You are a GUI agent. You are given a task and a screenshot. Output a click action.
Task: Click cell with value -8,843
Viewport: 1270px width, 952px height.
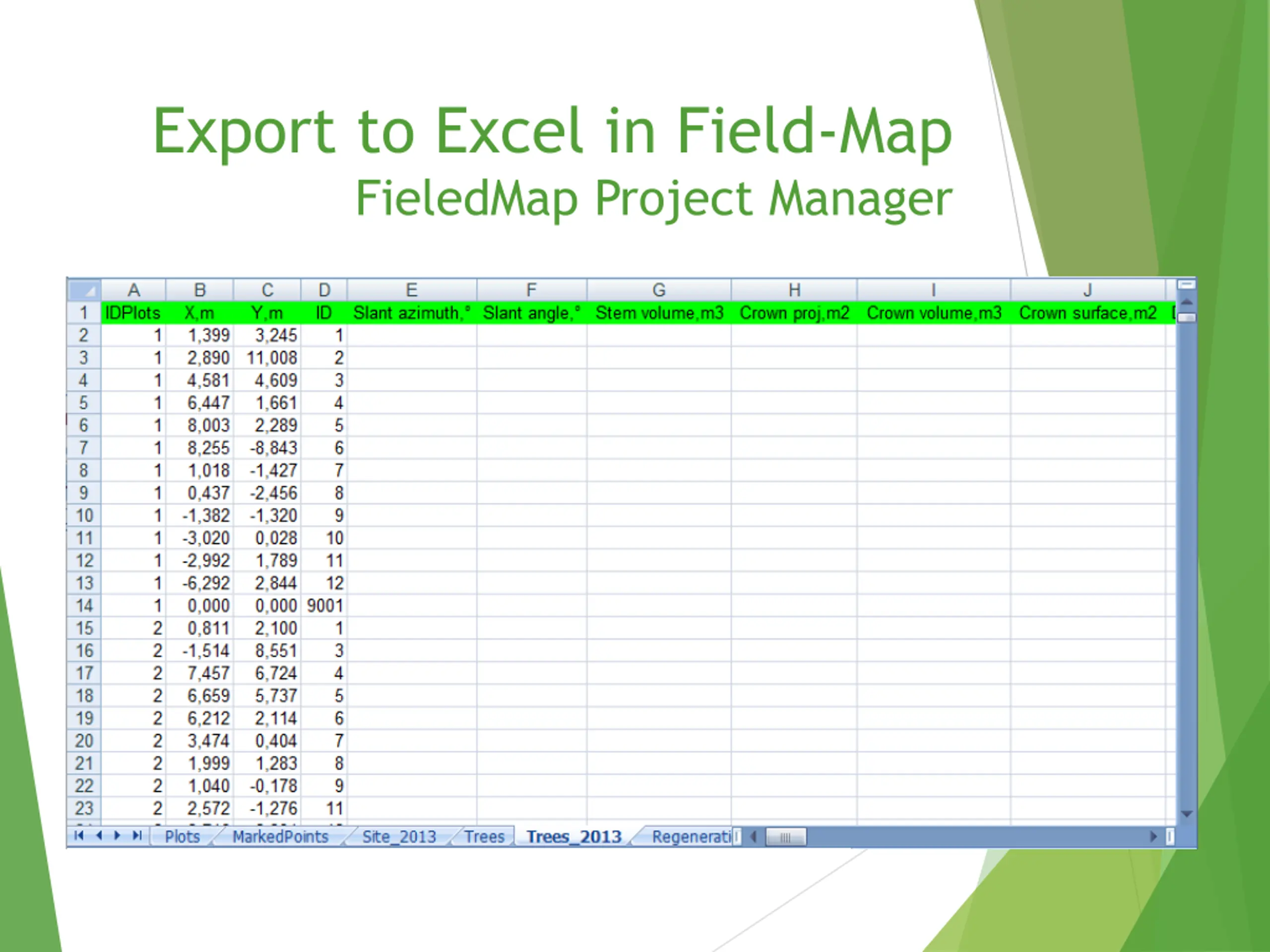(x=267, y=448)
